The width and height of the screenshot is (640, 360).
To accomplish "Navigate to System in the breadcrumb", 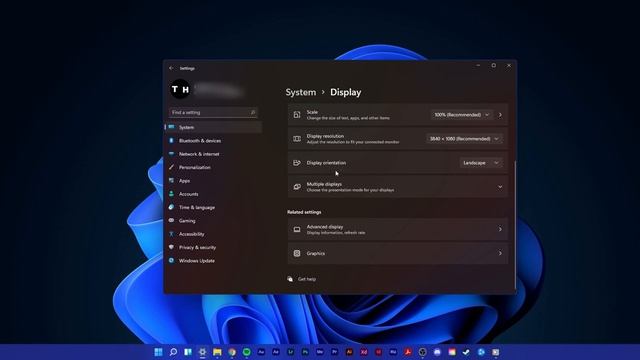I will pos(301,92).
